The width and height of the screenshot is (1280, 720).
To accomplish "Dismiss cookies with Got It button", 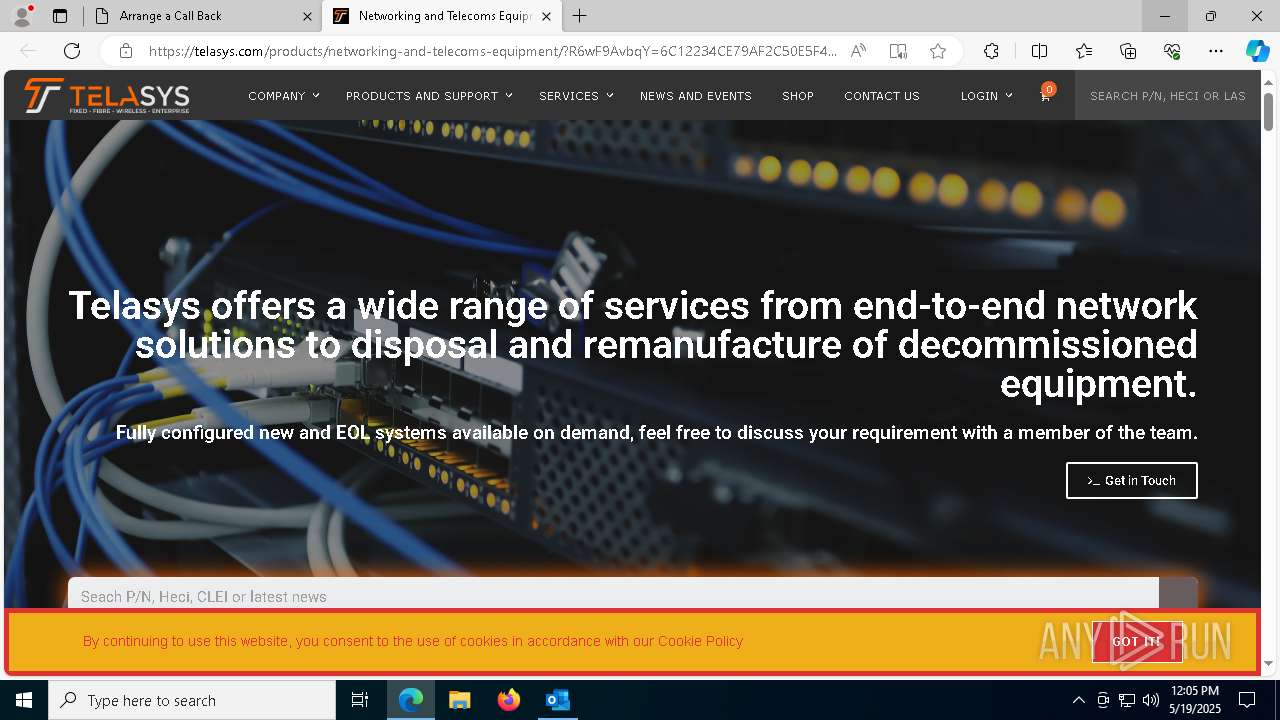I will coord(1137,642).
